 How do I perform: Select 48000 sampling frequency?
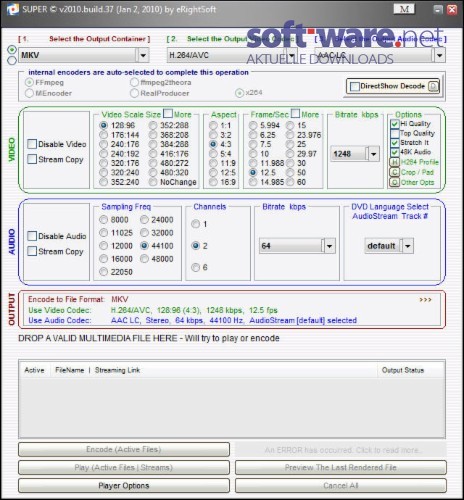tap(144, 259)
